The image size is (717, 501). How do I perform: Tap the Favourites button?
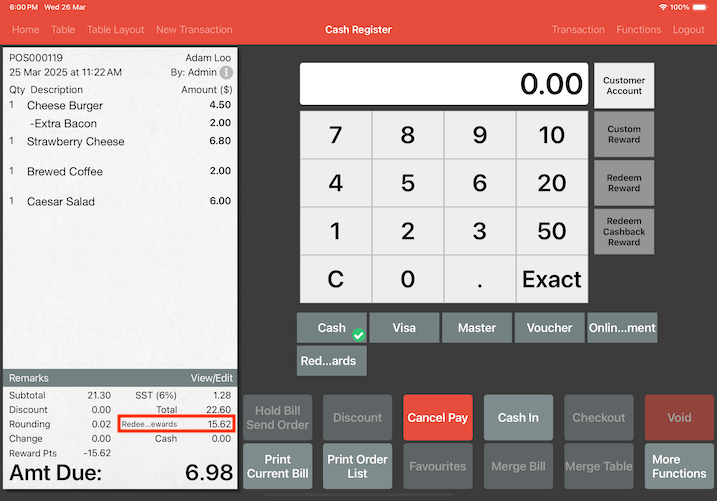point(438,466)
